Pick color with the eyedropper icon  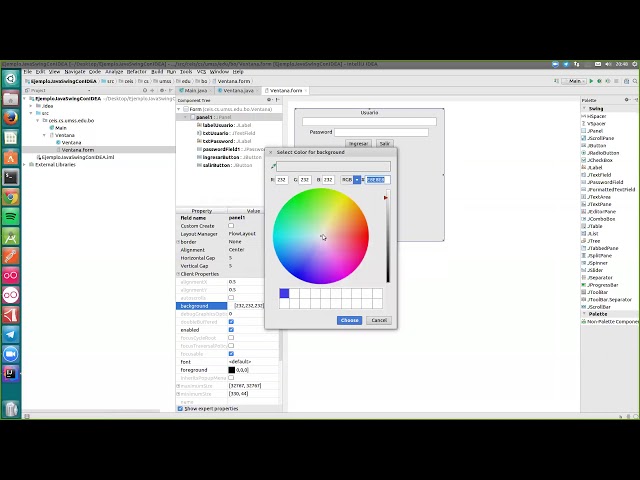[x=273, y=166]
